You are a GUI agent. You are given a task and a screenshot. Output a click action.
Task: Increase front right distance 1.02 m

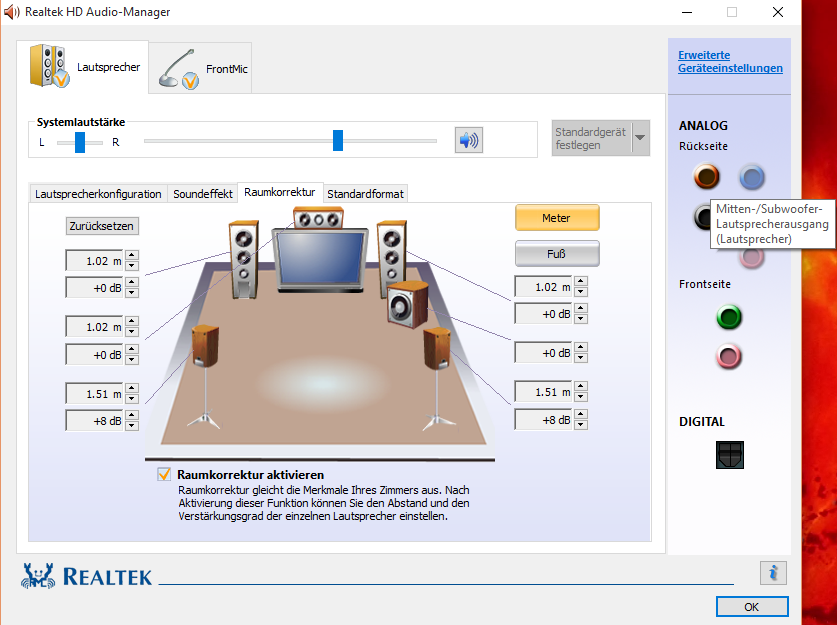[581, 281]
